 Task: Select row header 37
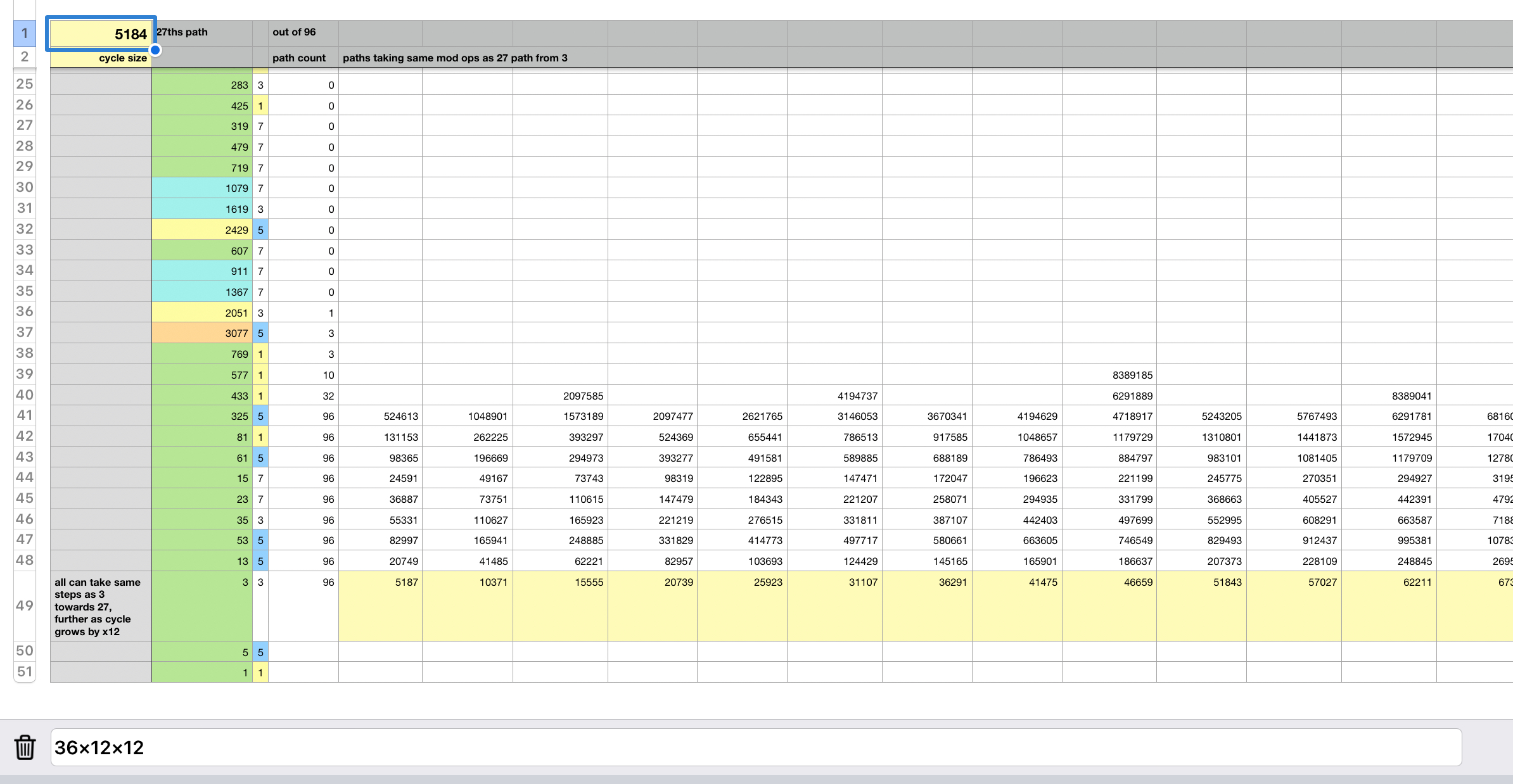24,332
